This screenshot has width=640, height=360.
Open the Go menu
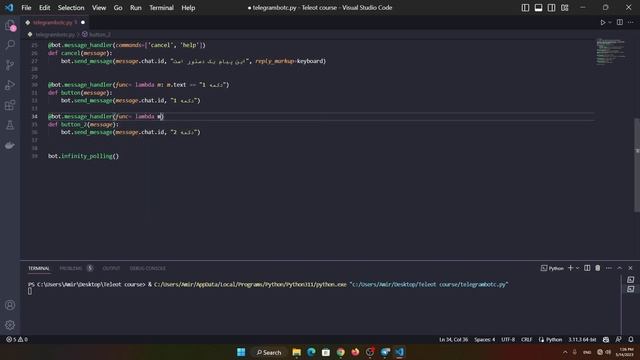[118, 8]
